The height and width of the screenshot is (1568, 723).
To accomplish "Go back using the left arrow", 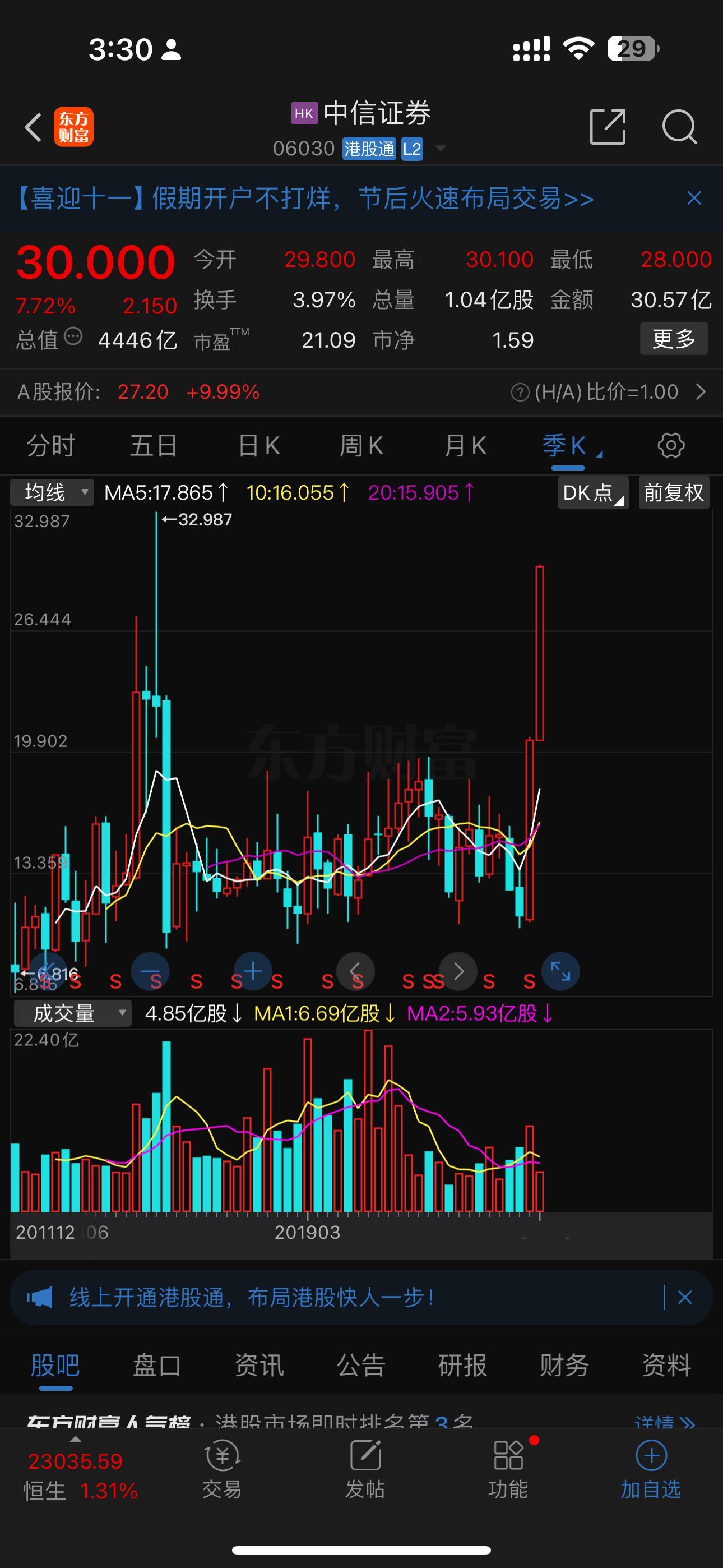I will pyautogui.click(x=33, y=127).
